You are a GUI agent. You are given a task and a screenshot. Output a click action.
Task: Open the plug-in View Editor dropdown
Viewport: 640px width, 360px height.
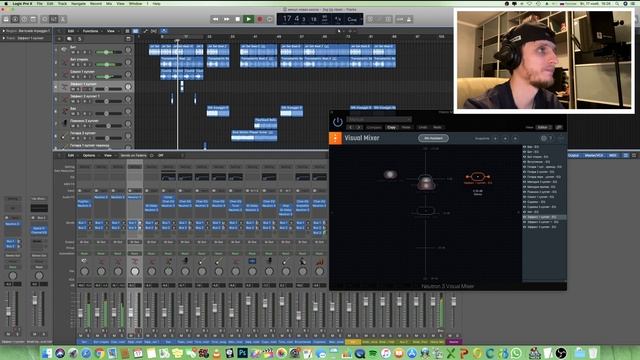544,127
